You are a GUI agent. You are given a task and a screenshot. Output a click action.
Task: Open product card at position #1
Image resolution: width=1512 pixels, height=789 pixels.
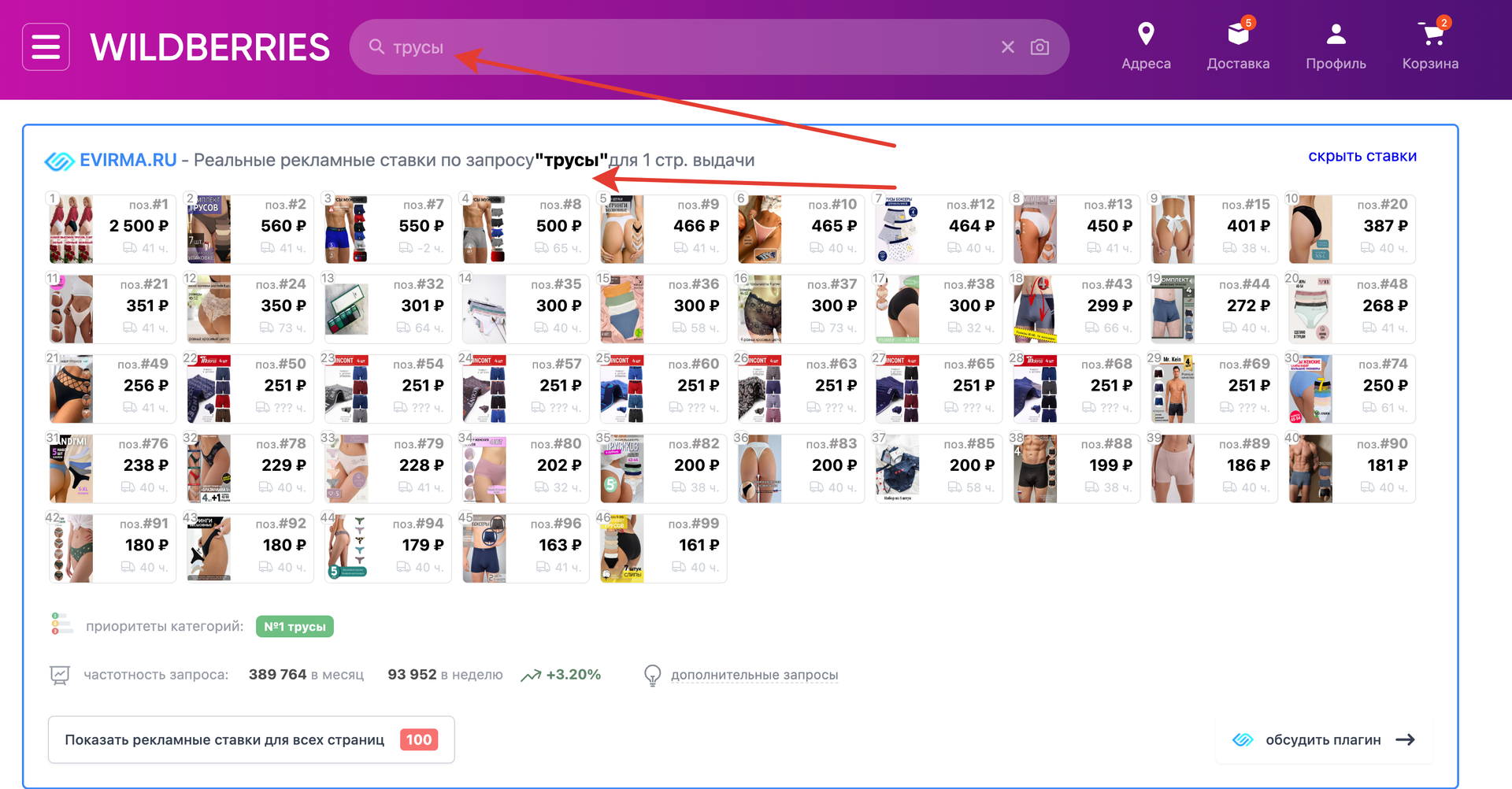111,229
